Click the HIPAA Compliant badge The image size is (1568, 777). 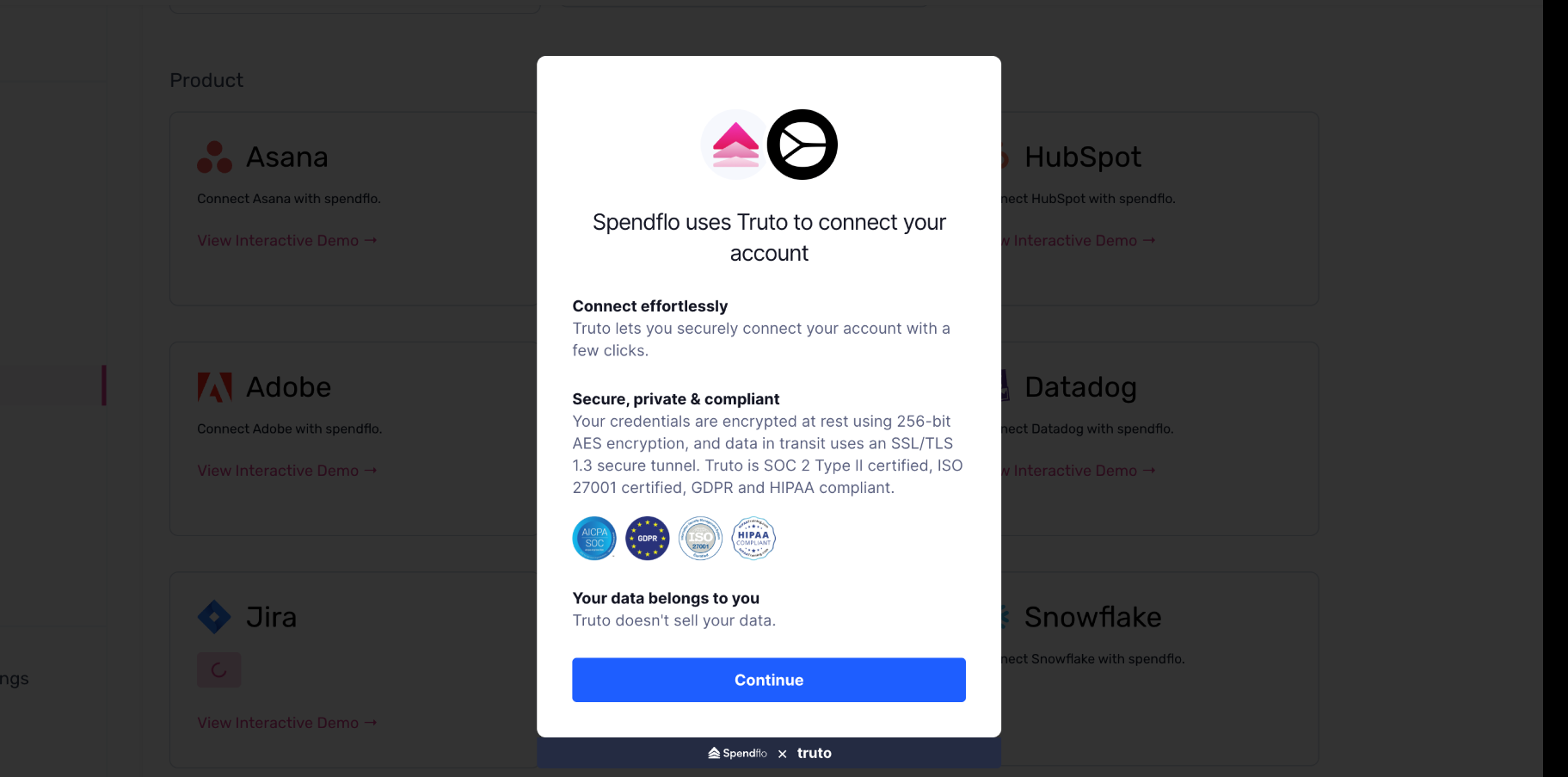click(753, 539)
